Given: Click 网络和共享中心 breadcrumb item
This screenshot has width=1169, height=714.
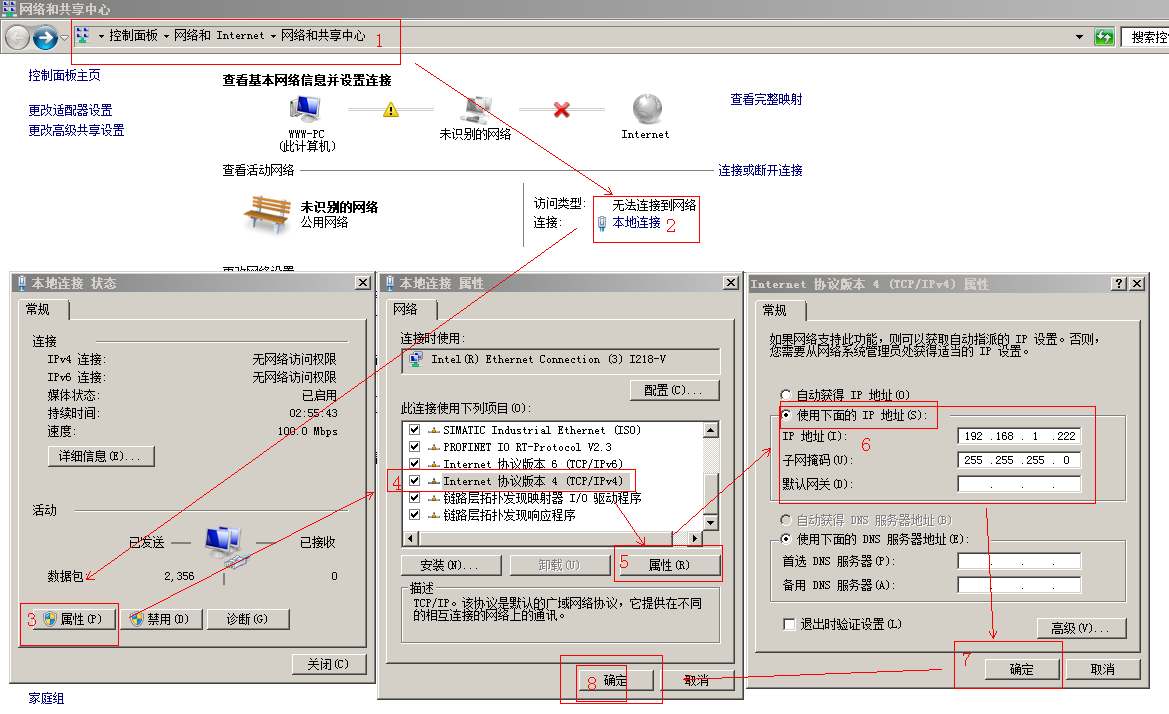Looking at the screenshot, I should tap(323, 35).
